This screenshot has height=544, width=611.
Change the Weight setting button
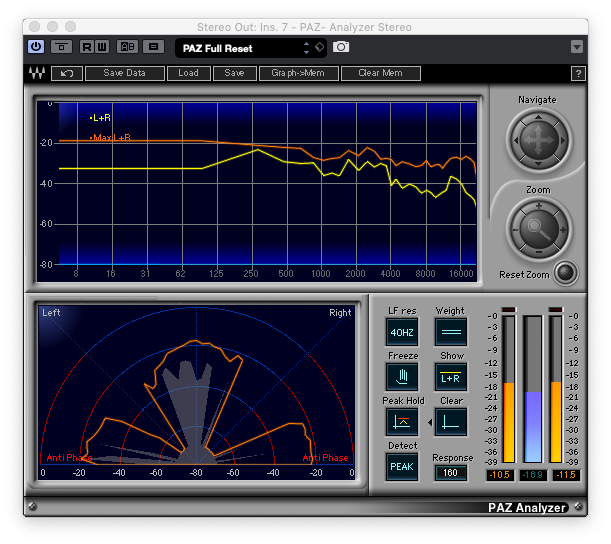coord(451,332)
